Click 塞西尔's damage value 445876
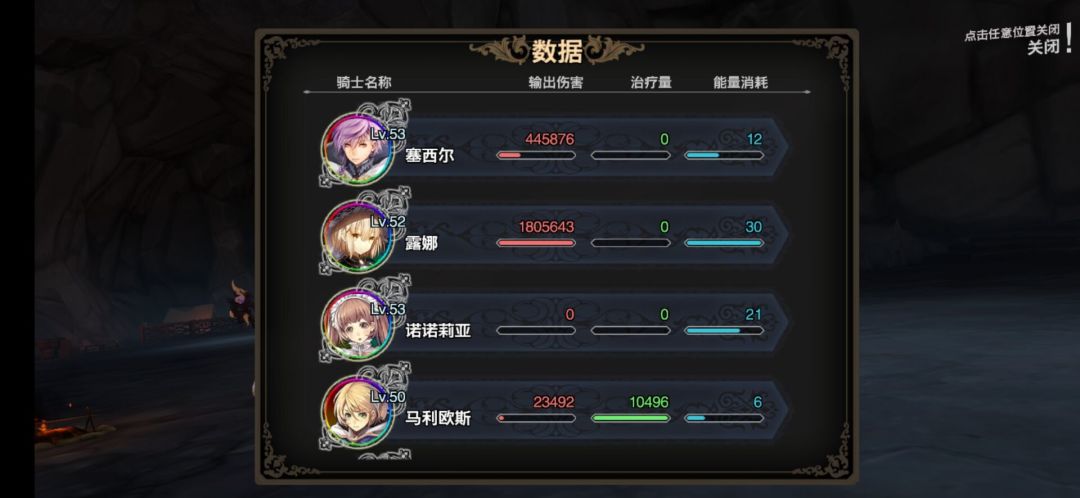The height and width of the screenshot is (498, 1080). (x=549, y=139)
